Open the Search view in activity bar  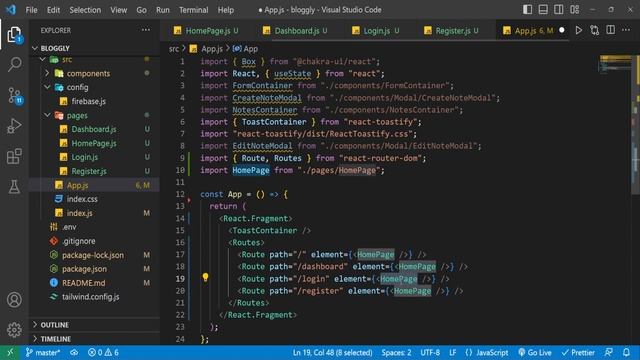(x=14, y=64)
